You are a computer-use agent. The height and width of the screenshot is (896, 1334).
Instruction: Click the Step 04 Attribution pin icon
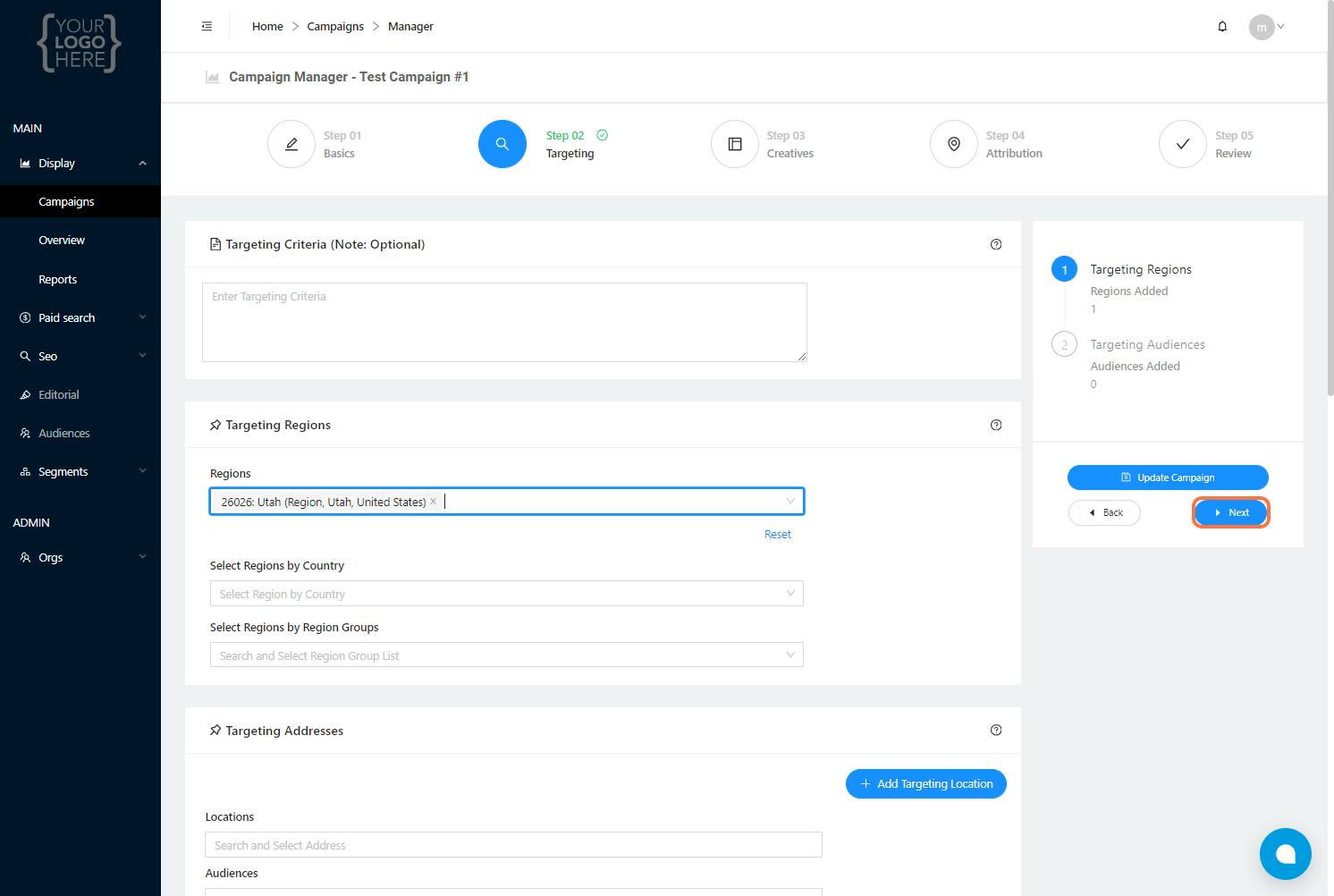point(954,144)
